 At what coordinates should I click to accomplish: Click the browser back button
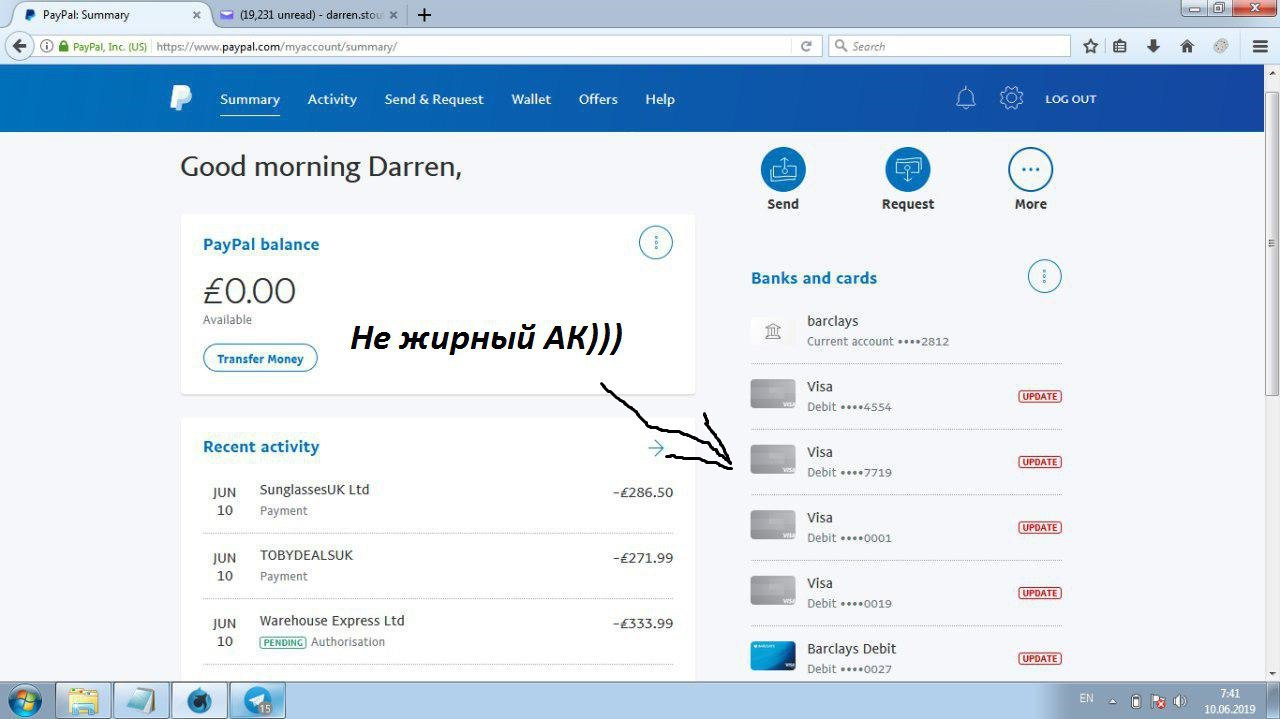click(x=19, y=46)
